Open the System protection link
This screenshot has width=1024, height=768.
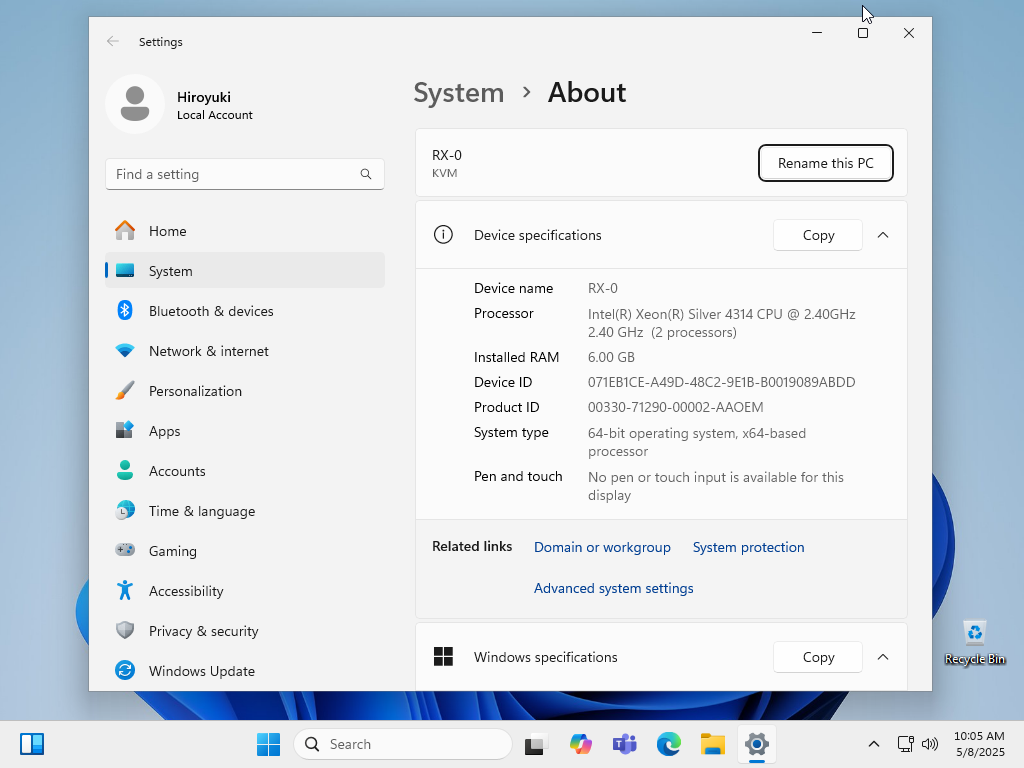click(x=748, y=547)
